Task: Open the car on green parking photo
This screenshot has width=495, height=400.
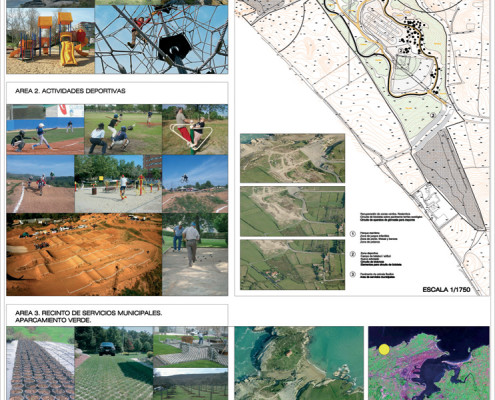Action: (x=114, y=363)
